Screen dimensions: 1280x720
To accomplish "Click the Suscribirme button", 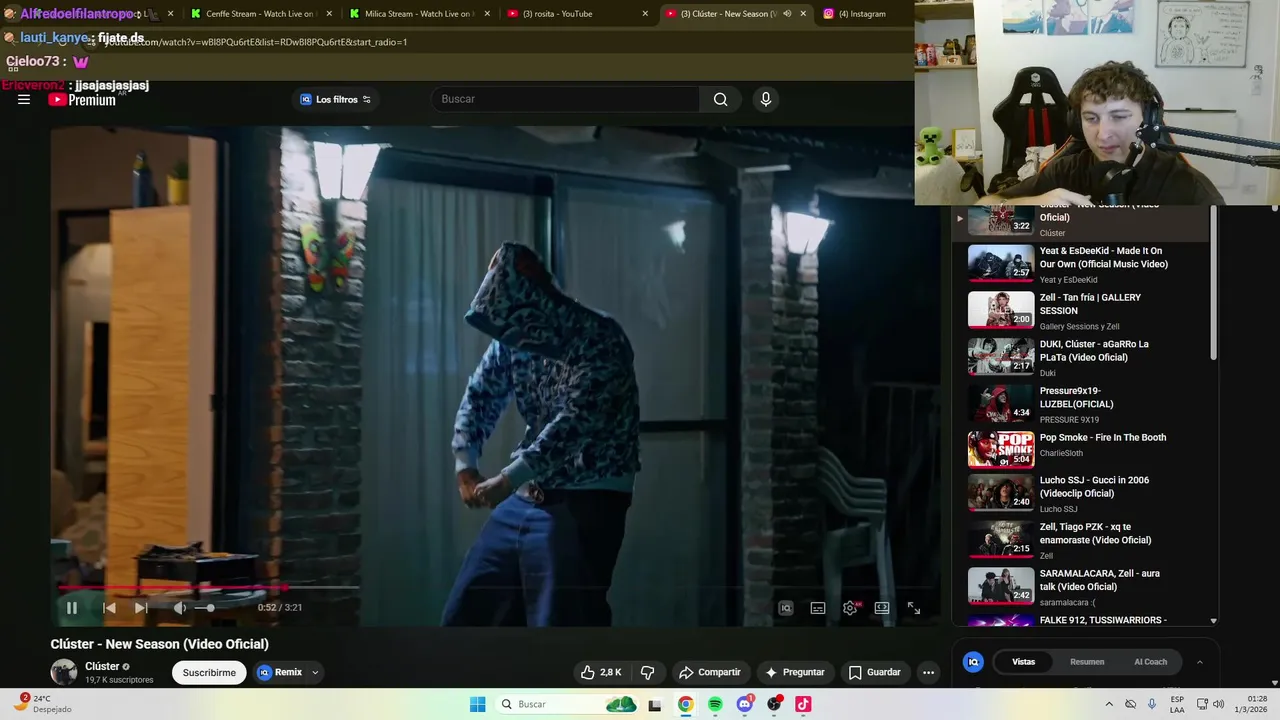I will [x=209, y=672].
